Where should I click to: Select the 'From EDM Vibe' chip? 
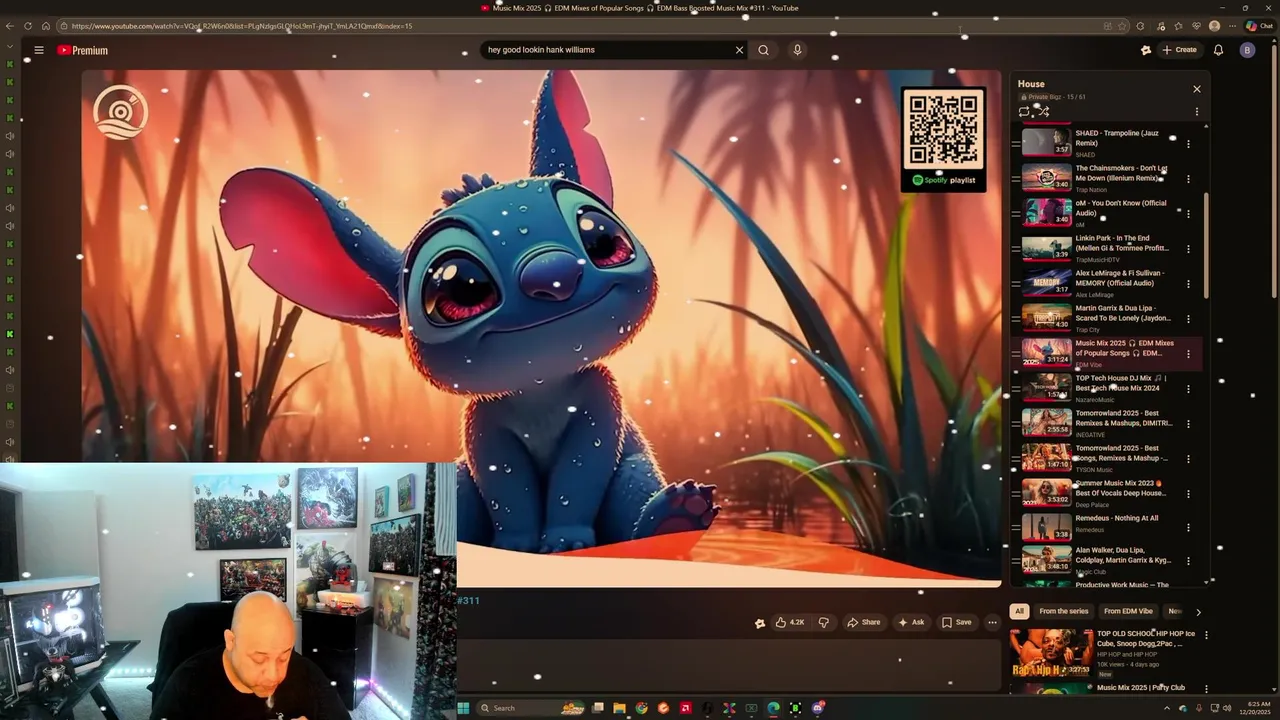(1128, 611)
